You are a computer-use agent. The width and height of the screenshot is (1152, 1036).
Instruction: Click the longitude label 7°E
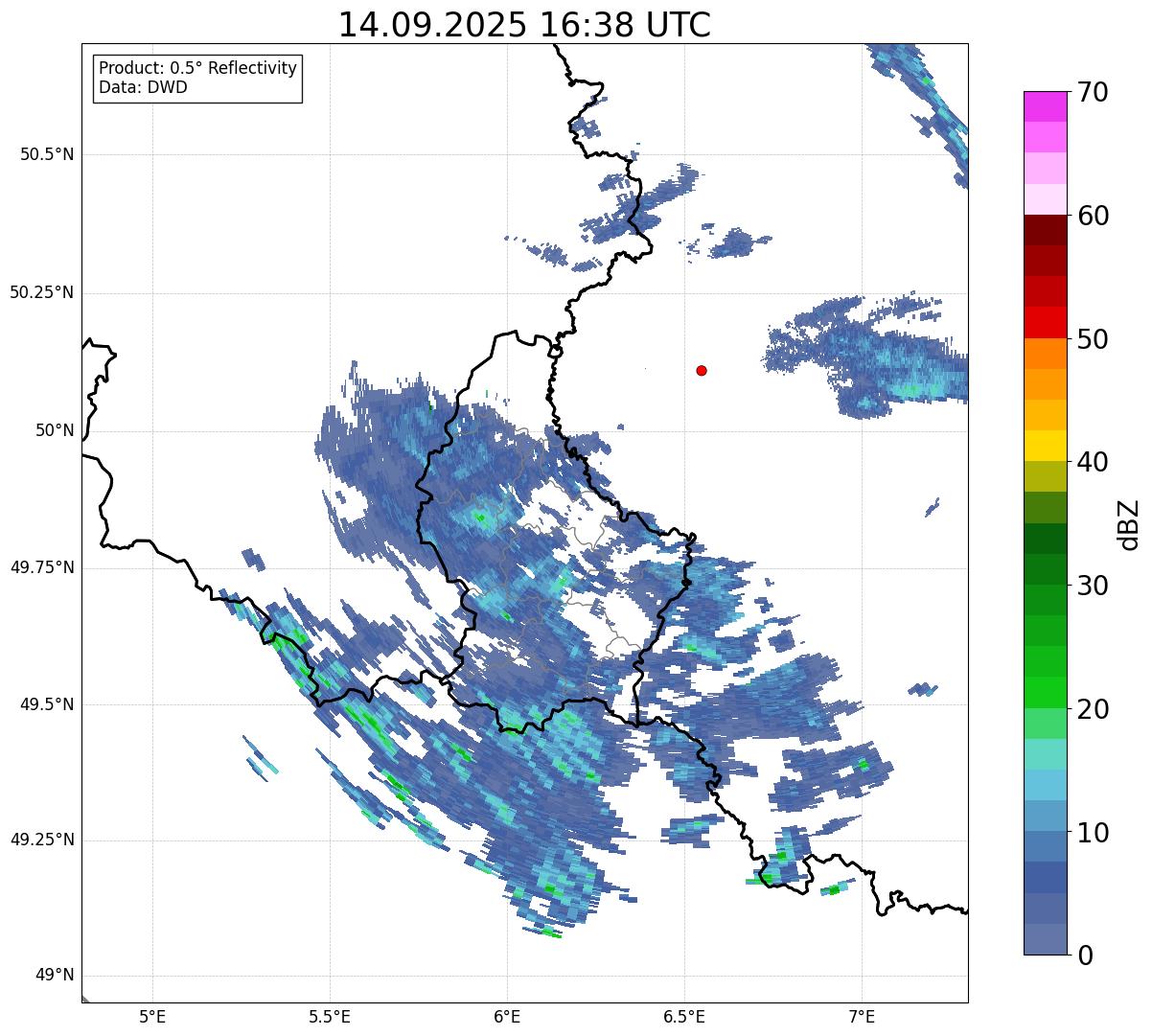pos(862,1016)
